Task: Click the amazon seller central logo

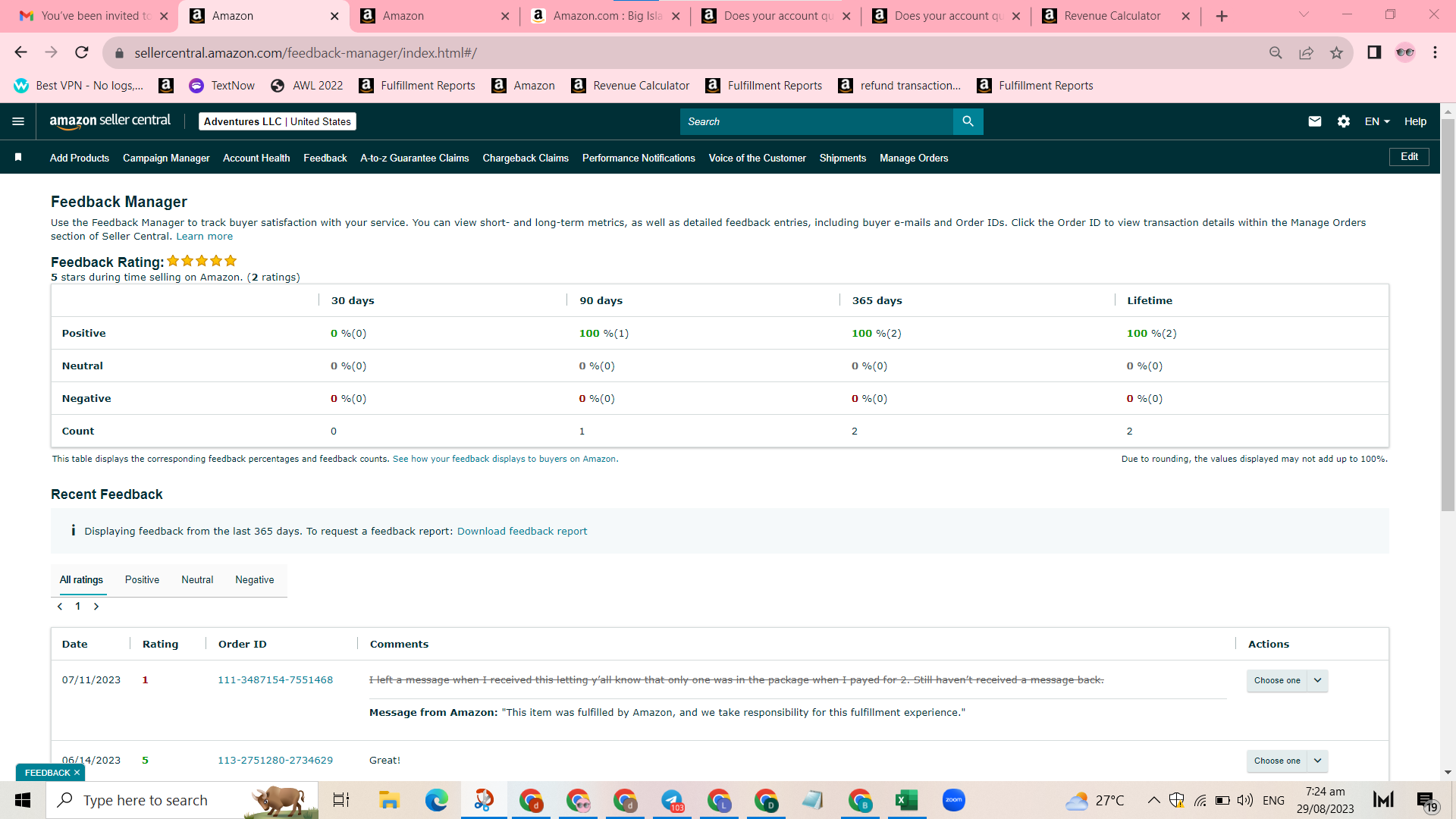Action: pos(110,121)
